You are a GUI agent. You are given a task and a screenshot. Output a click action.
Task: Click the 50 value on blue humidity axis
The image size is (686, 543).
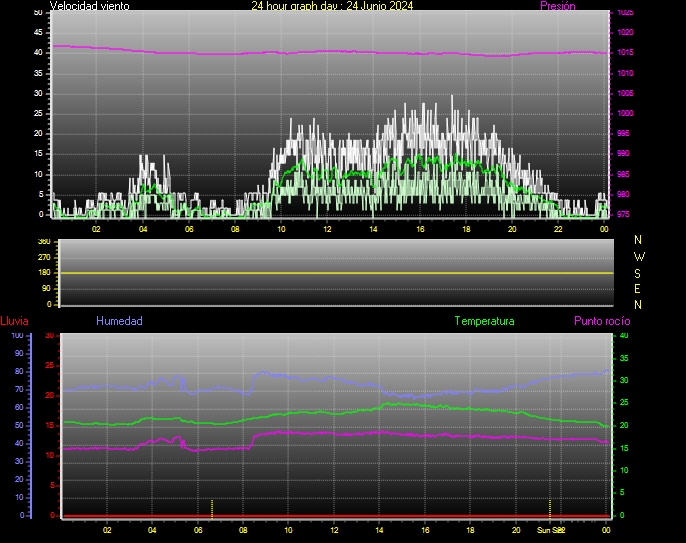pos(19,425)
